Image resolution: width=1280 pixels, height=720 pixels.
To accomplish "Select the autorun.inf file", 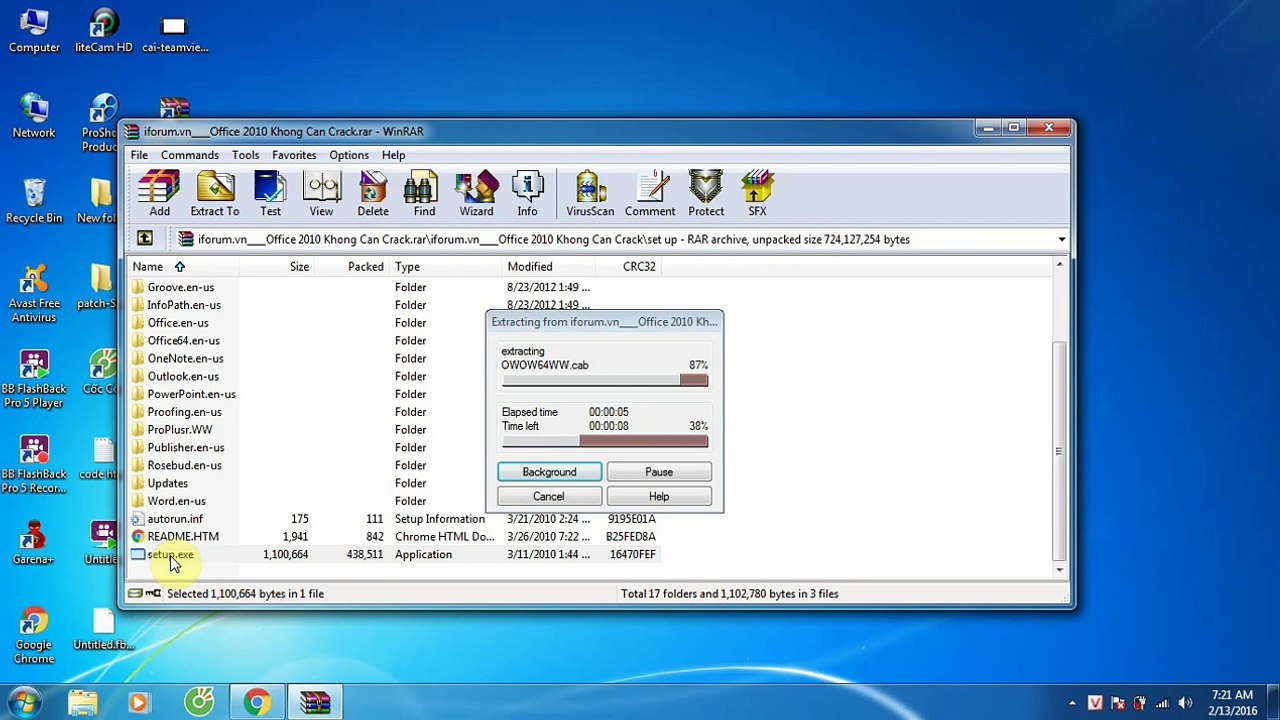I will 175,519.
